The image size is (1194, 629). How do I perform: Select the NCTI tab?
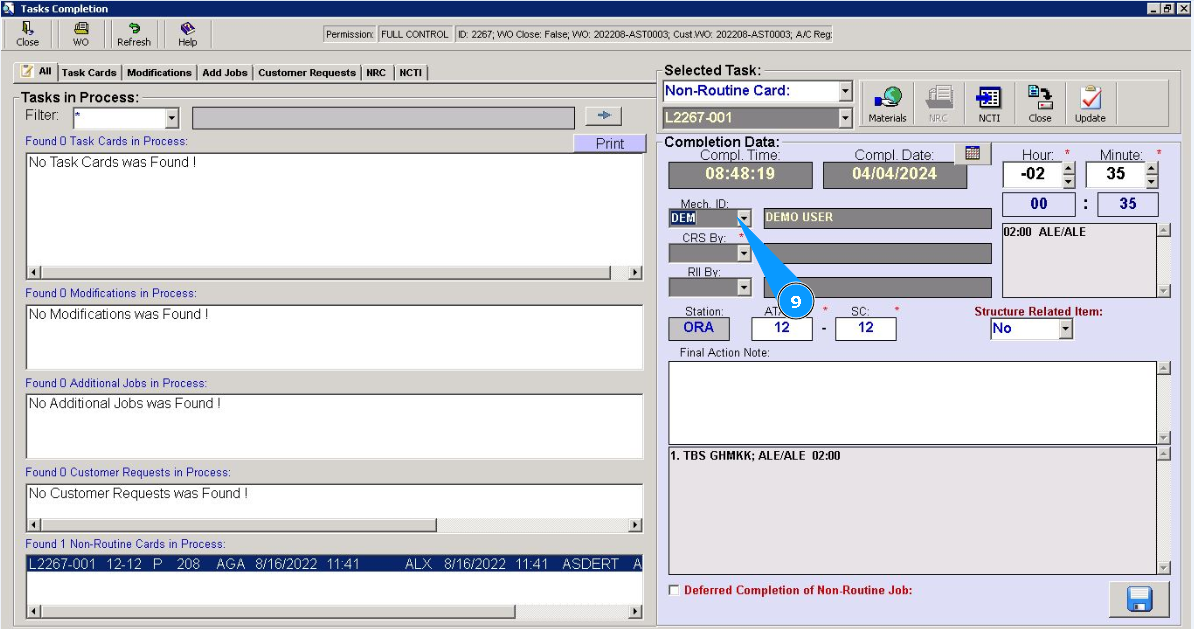(410, 73)
